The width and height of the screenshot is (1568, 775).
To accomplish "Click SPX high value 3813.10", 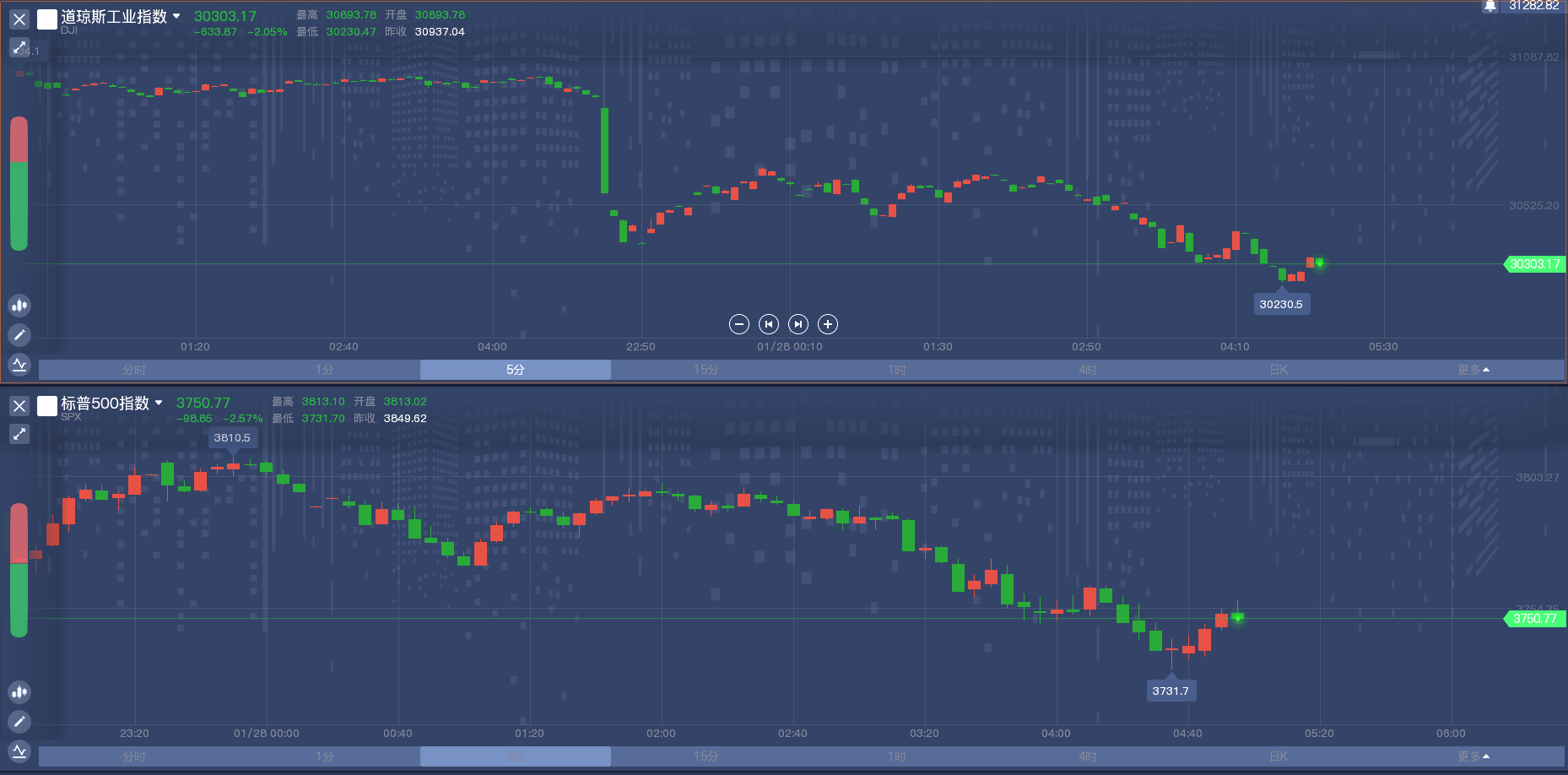I will [323, 402].
